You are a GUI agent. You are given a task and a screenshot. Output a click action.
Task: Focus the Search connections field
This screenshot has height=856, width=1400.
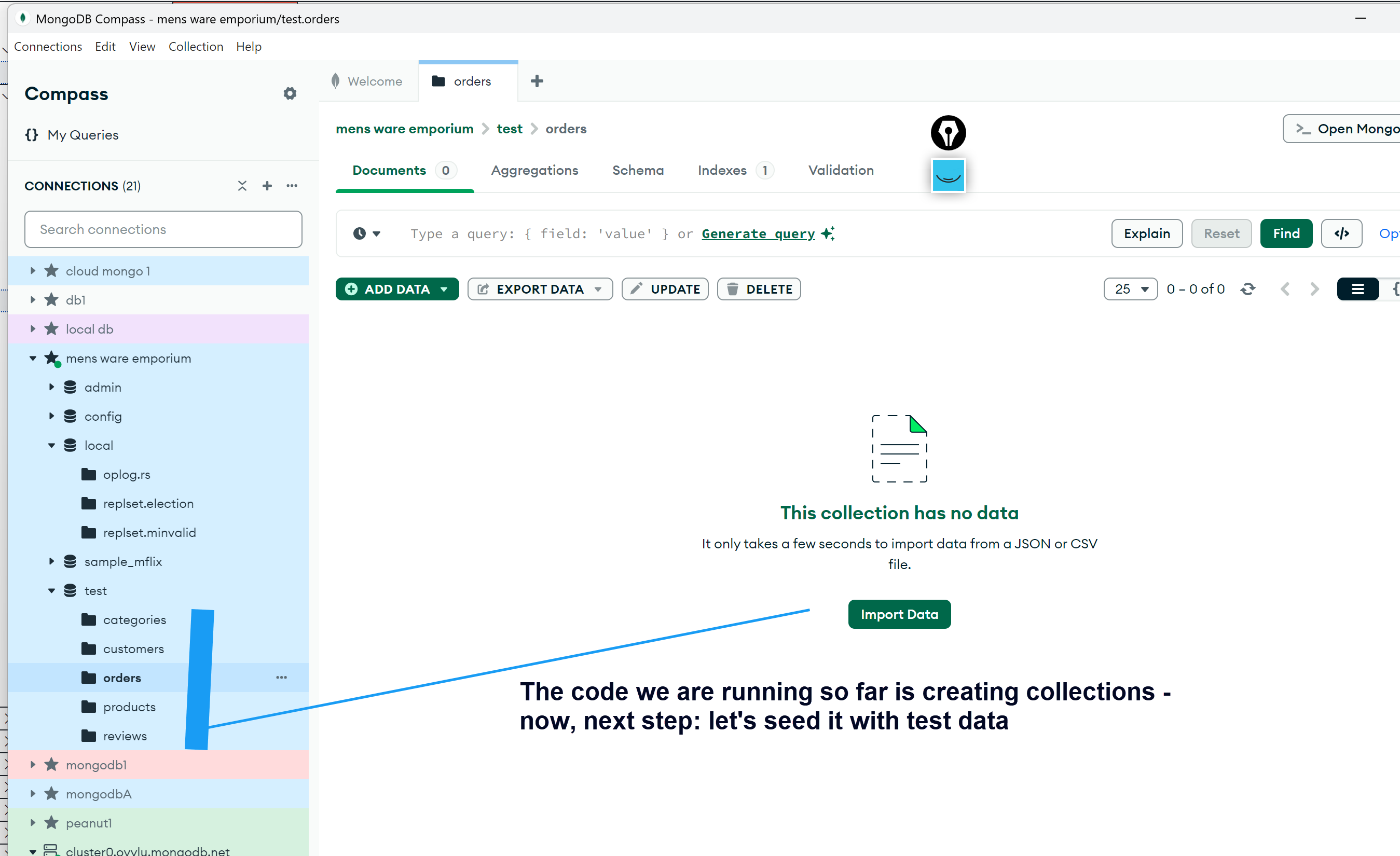(163, 229)
